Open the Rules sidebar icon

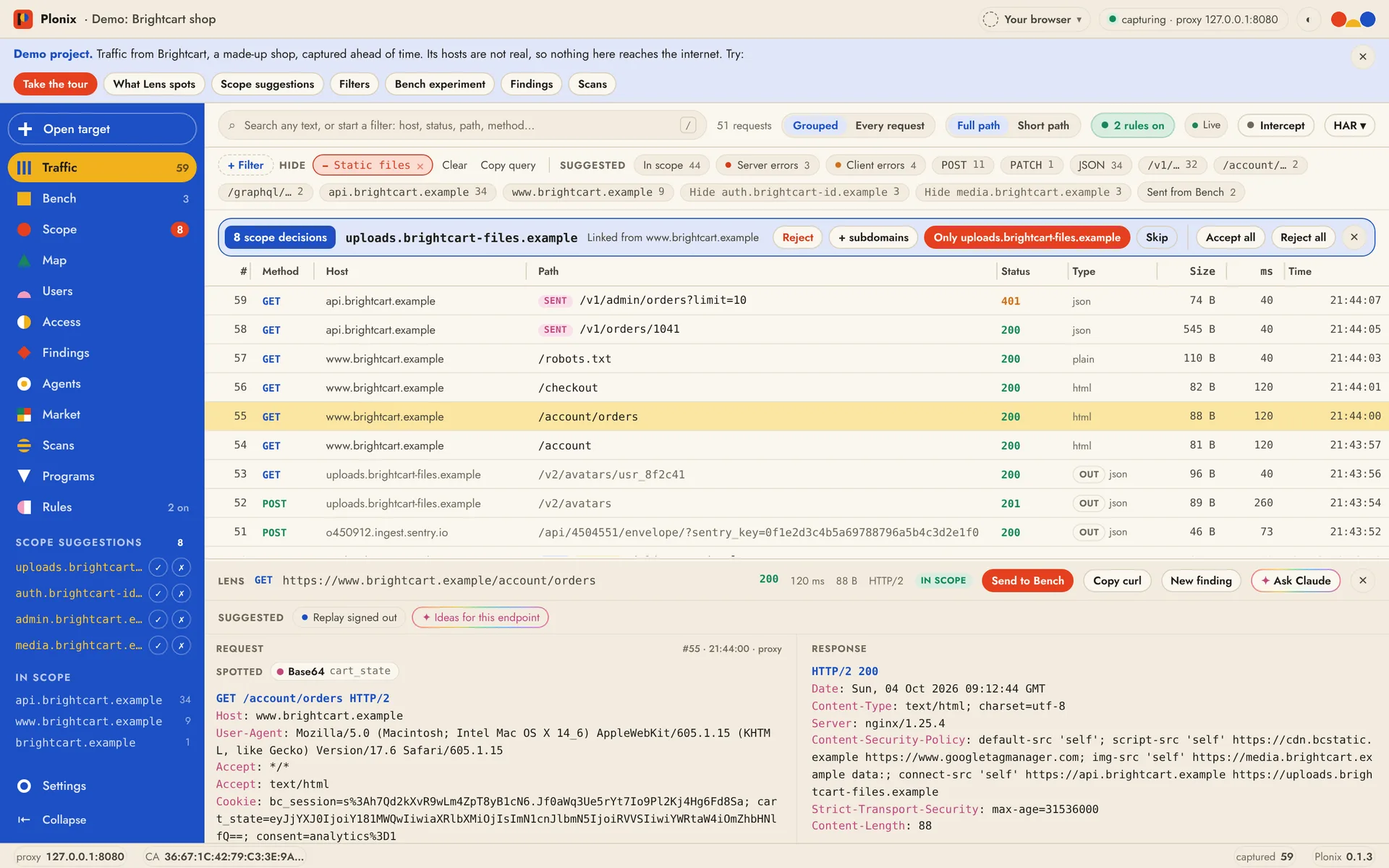[24, 507]
